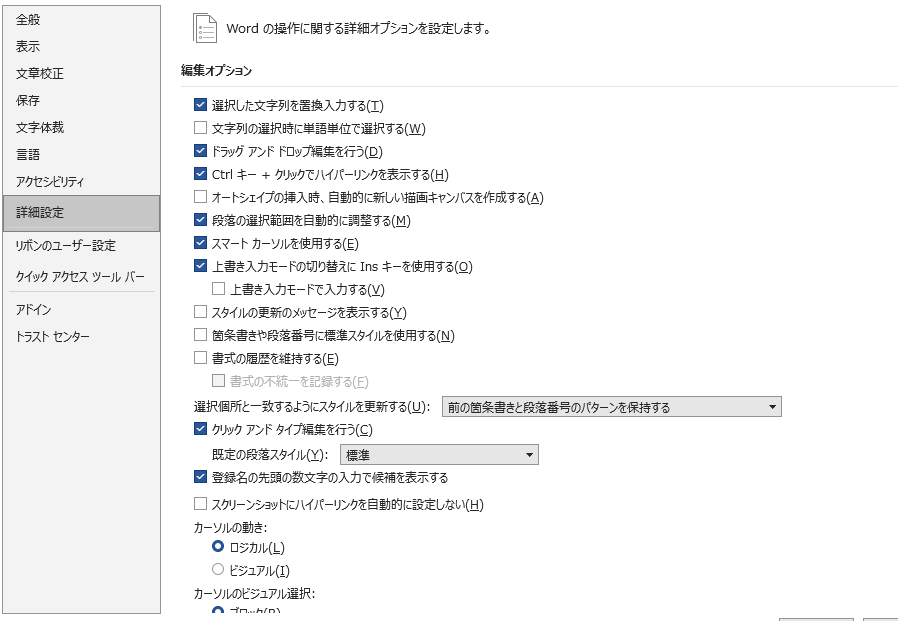
Task: Enable スクリーンショットにハイパーリンクを自動的に設定しない
Action: [200, 504]
